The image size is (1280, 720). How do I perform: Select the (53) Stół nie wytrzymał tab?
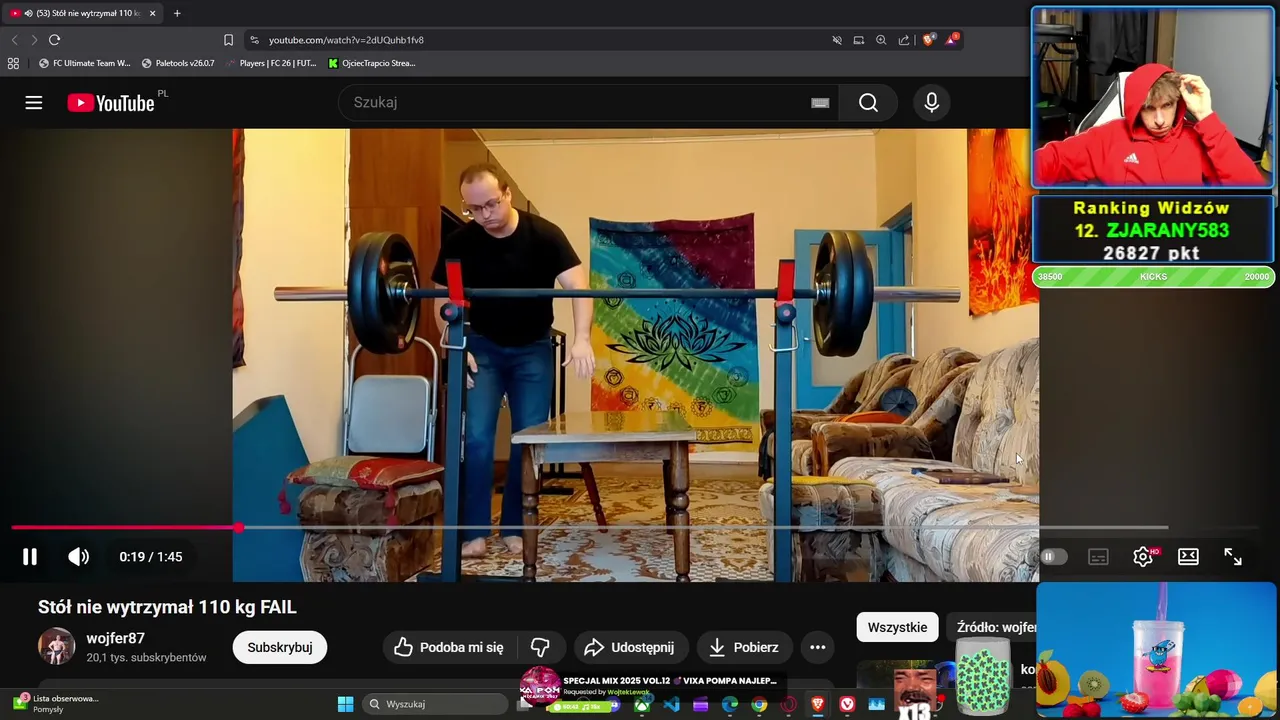coord(80,13)
